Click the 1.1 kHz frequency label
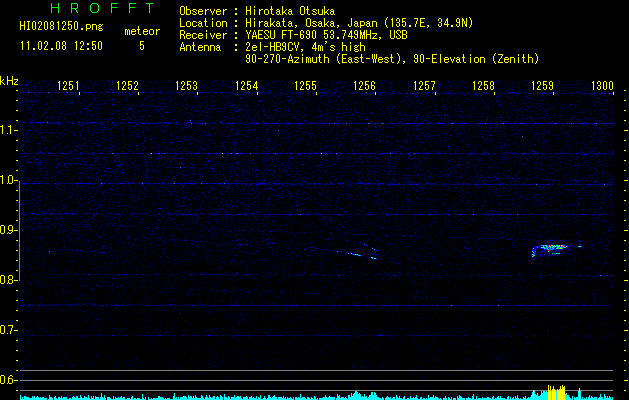 pos(8,130)
